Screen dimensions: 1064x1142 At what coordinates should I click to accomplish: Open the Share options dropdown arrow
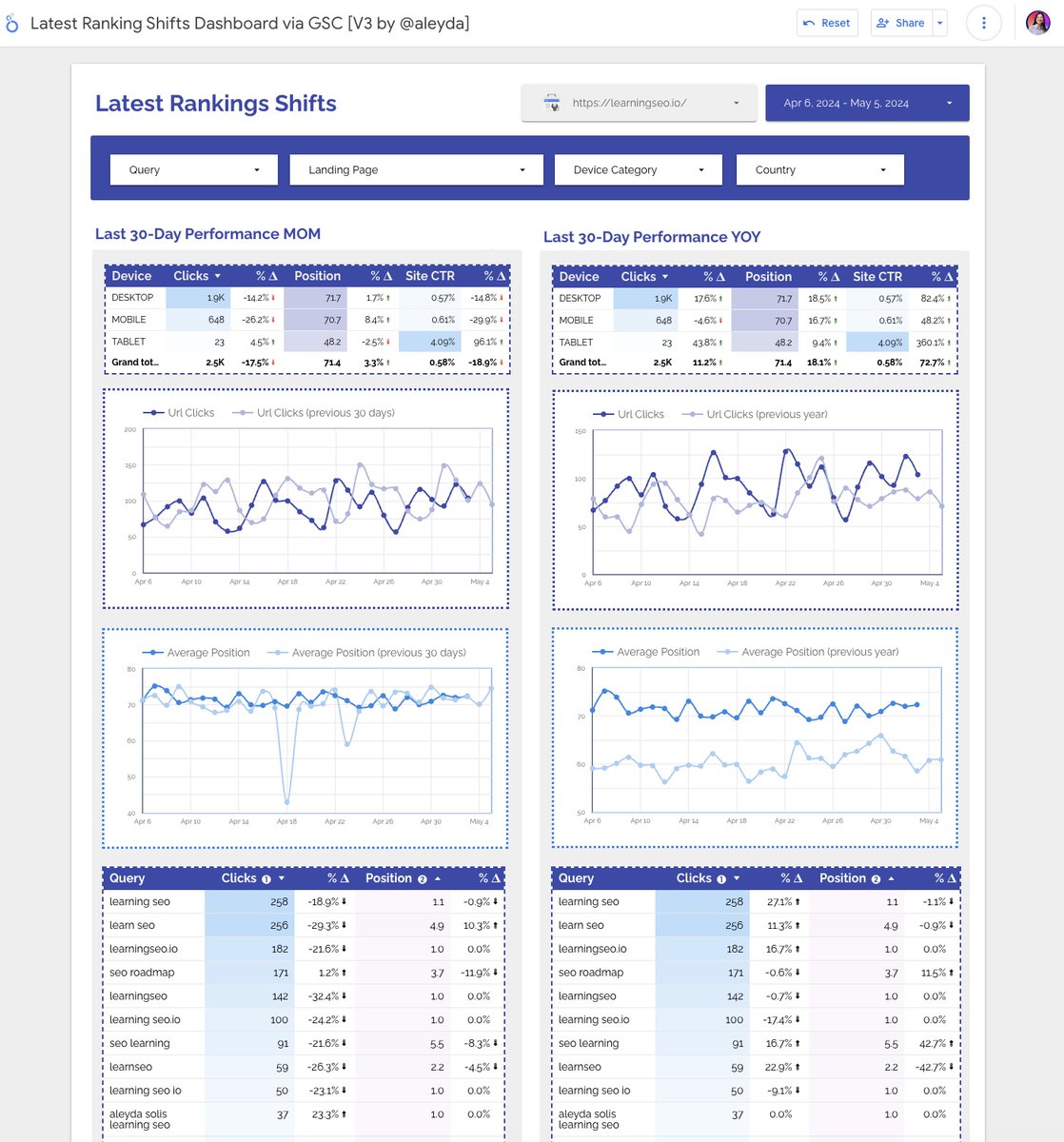click(939, 23)
